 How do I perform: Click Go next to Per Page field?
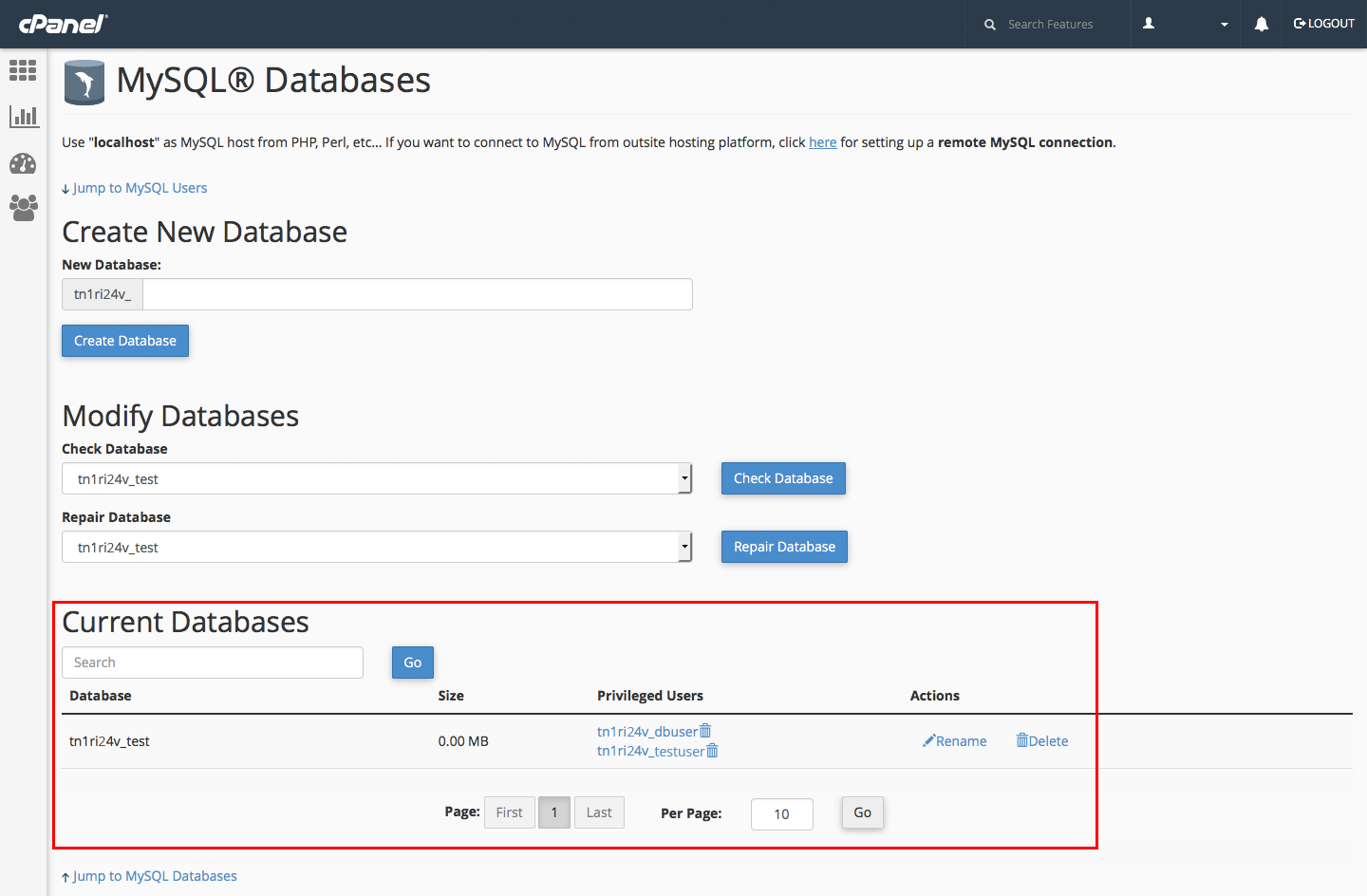pyautogui.click(x=863, y=812)
